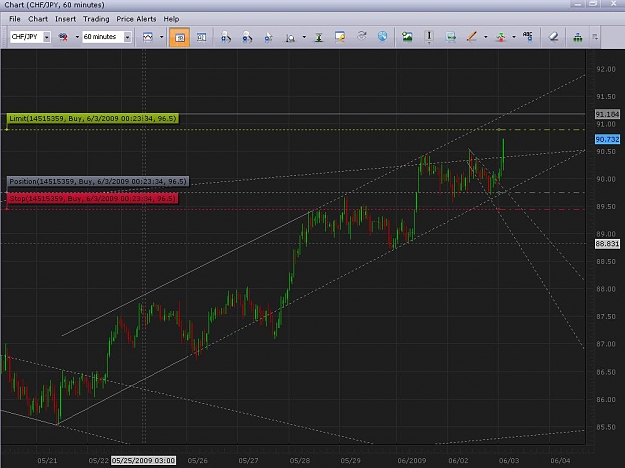625x468 pixels.
Task: Click the chart window key icon
Action: click(340, 37)
